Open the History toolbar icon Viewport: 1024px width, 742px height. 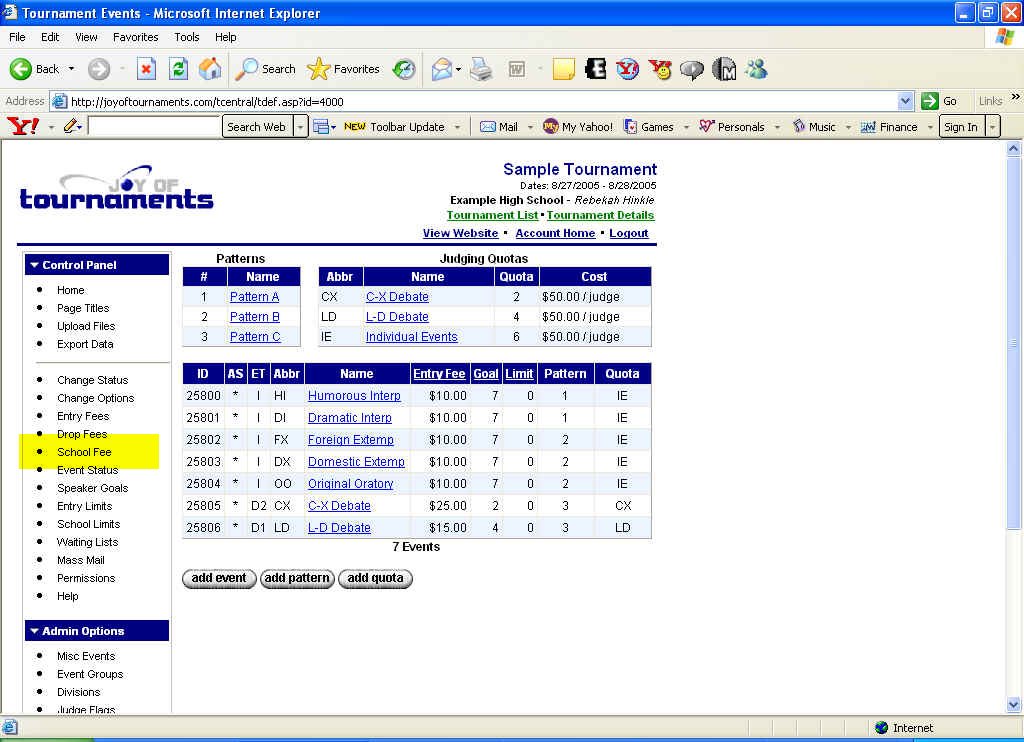point(404,69)
